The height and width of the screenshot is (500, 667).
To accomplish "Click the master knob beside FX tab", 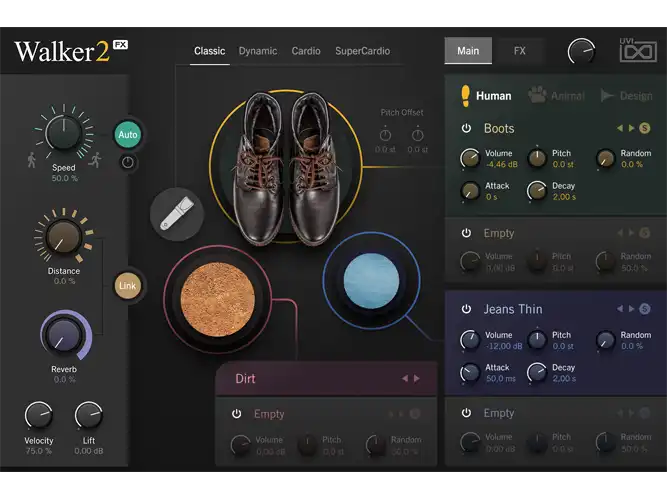I will 581,51.
